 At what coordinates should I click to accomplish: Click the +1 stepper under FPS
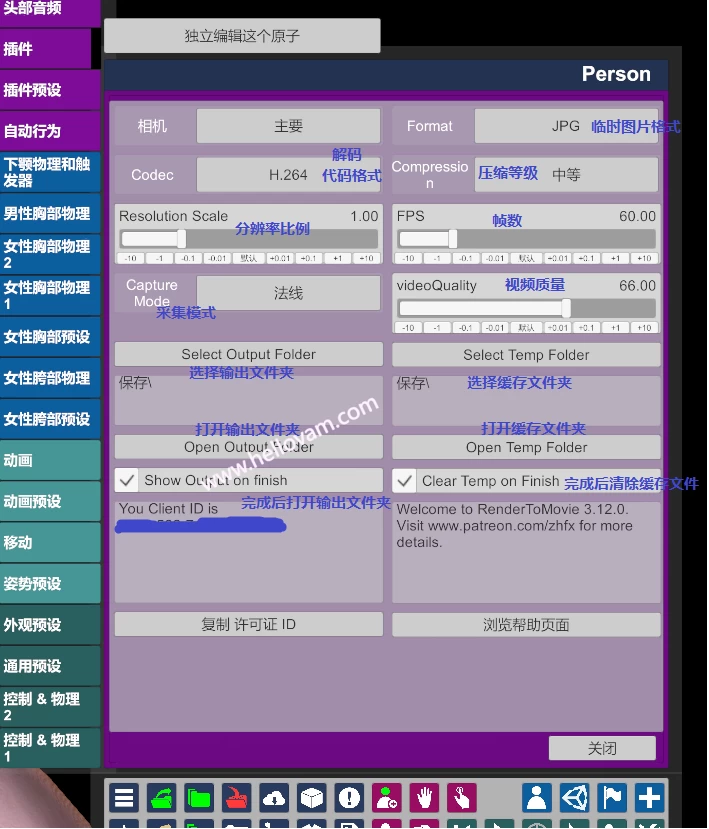pyautogui.click(x=616, y=258)
